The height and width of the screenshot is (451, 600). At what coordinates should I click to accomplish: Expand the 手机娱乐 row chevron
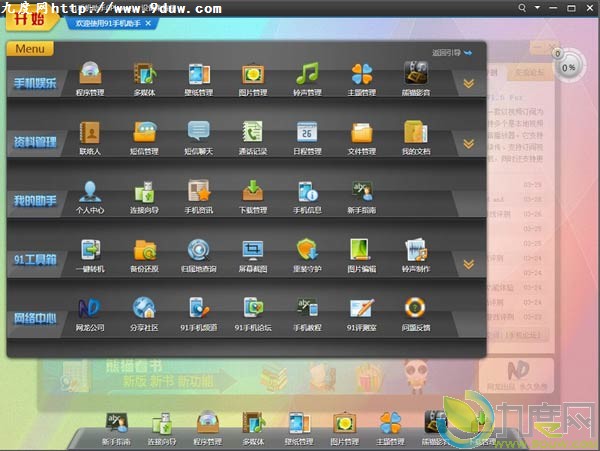tap(469, 83)
